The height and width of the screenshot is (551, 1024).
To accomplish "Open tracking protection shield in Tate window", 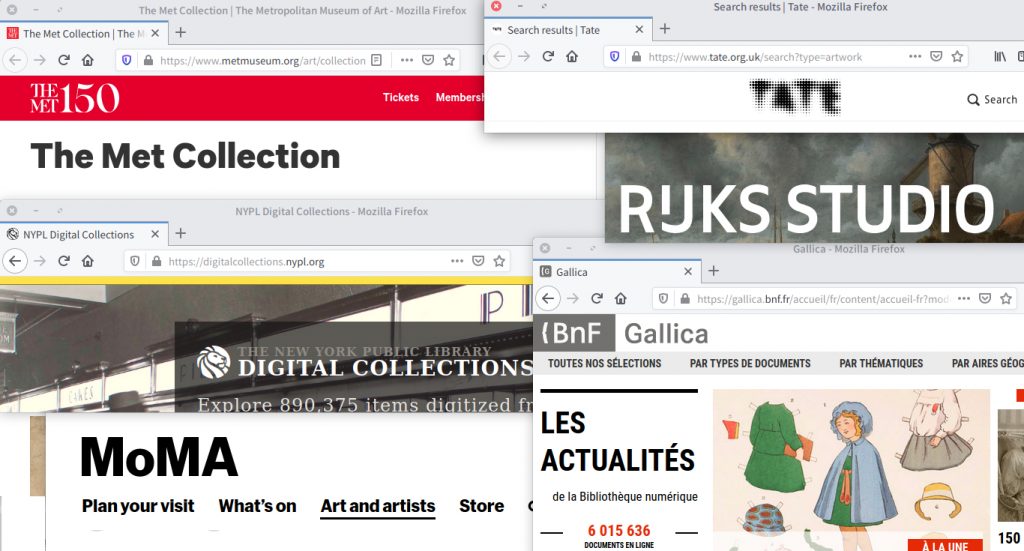I will [615, 56].
